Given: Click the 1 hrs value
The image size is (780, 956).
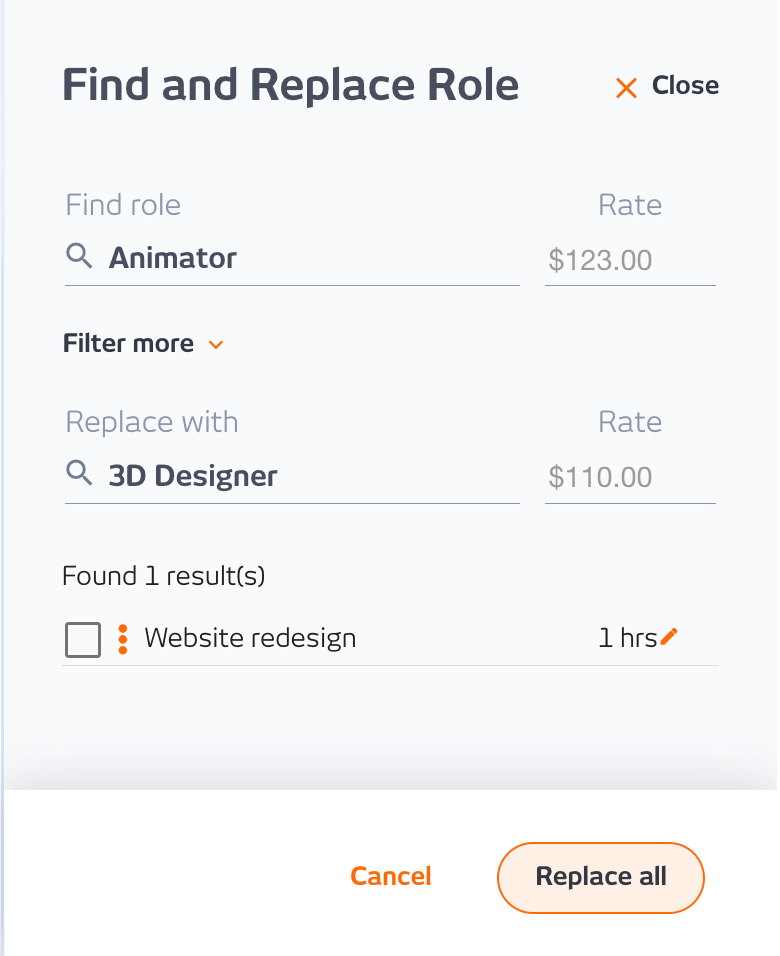Looking at the screenshot, I should pos(628,638).
